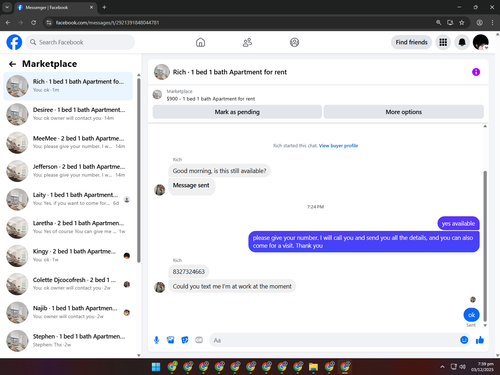Screen dimensions: 500x375
Task: Open the Friends icon in top navigation
Action: click(x=247, y=42)
